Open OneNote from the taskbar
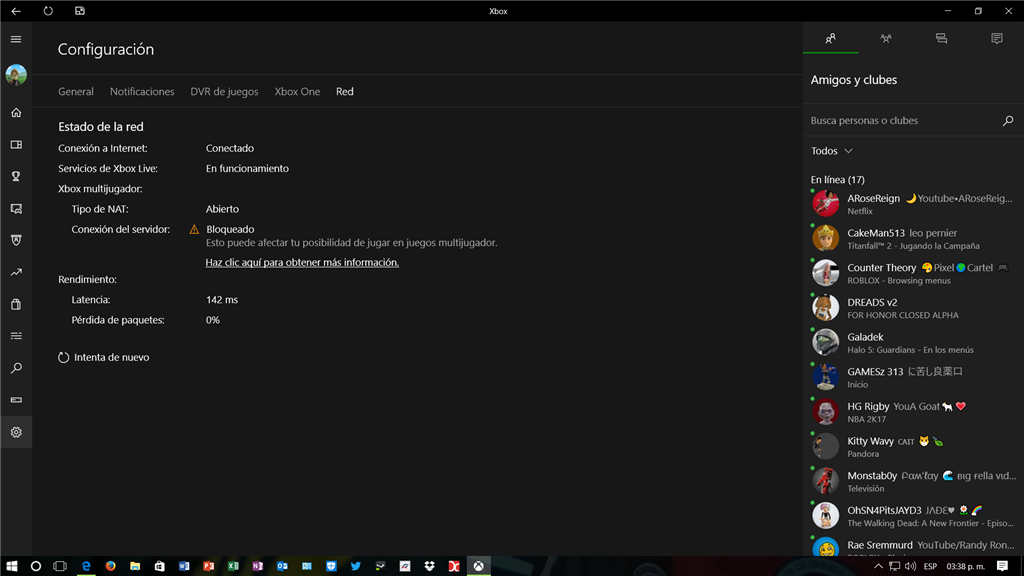The width and height of the screenshot is (1024, 576). coord(257,566)
